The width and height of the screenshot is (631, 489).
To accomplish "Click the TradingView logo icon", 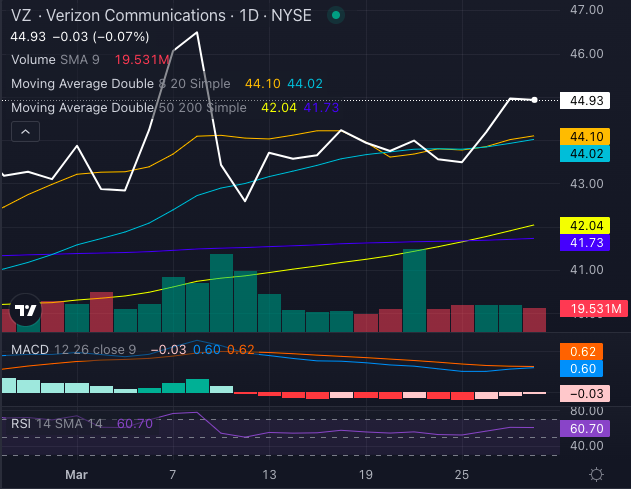I will pyautogui.click(x=25, y=313).
